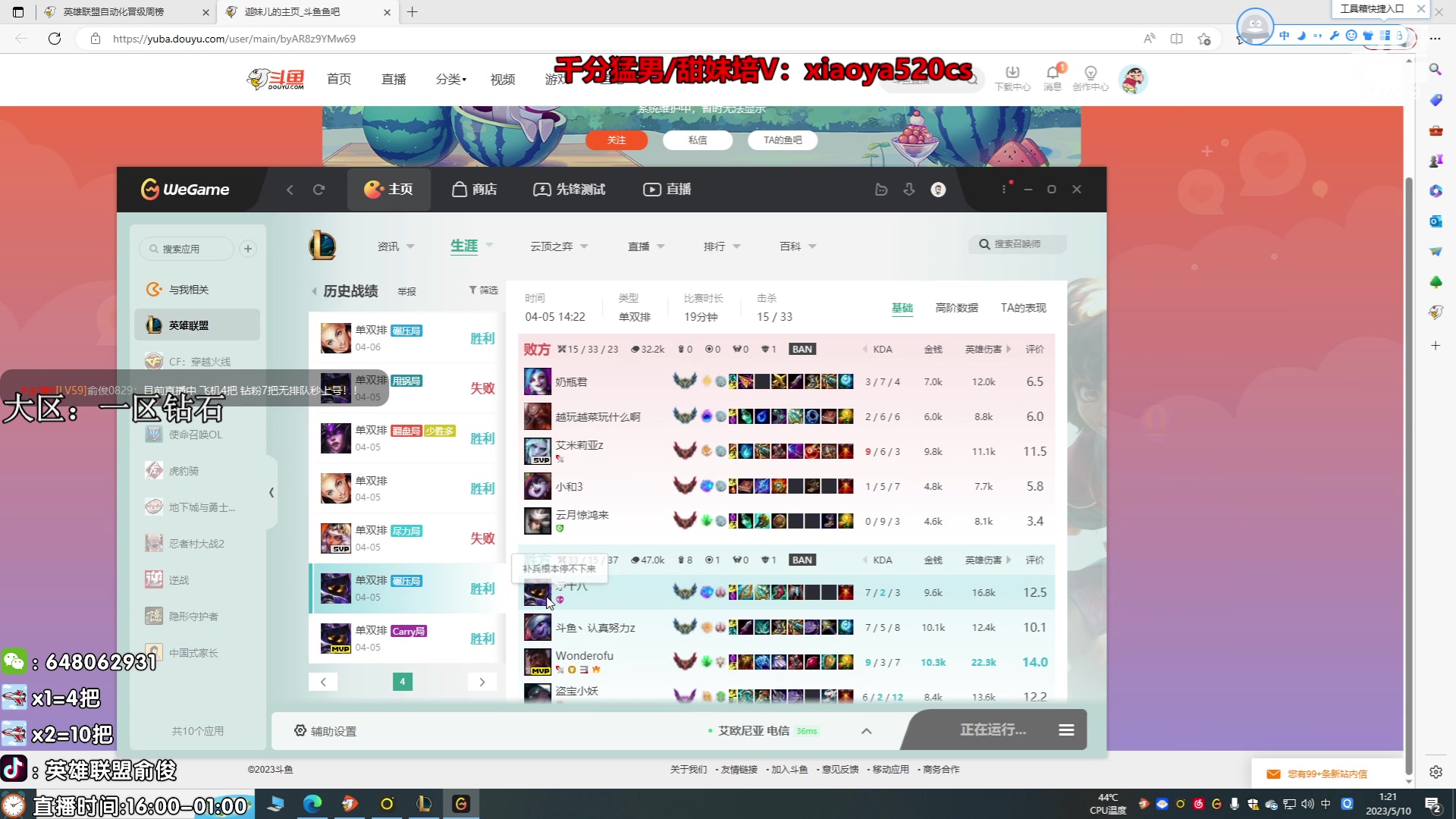Open 隐形守护者 in the game list

[x=197, y=617]
